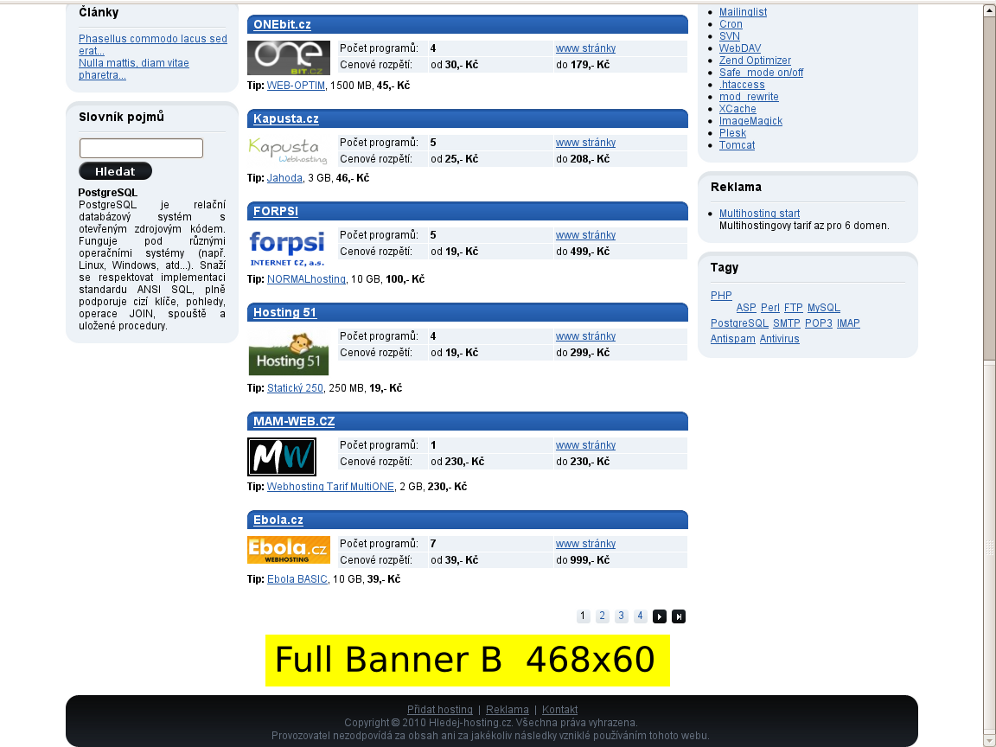Visit www stránky link for ONEbit.cz
Screen dimensions: 996x747
tap(586, 48)
